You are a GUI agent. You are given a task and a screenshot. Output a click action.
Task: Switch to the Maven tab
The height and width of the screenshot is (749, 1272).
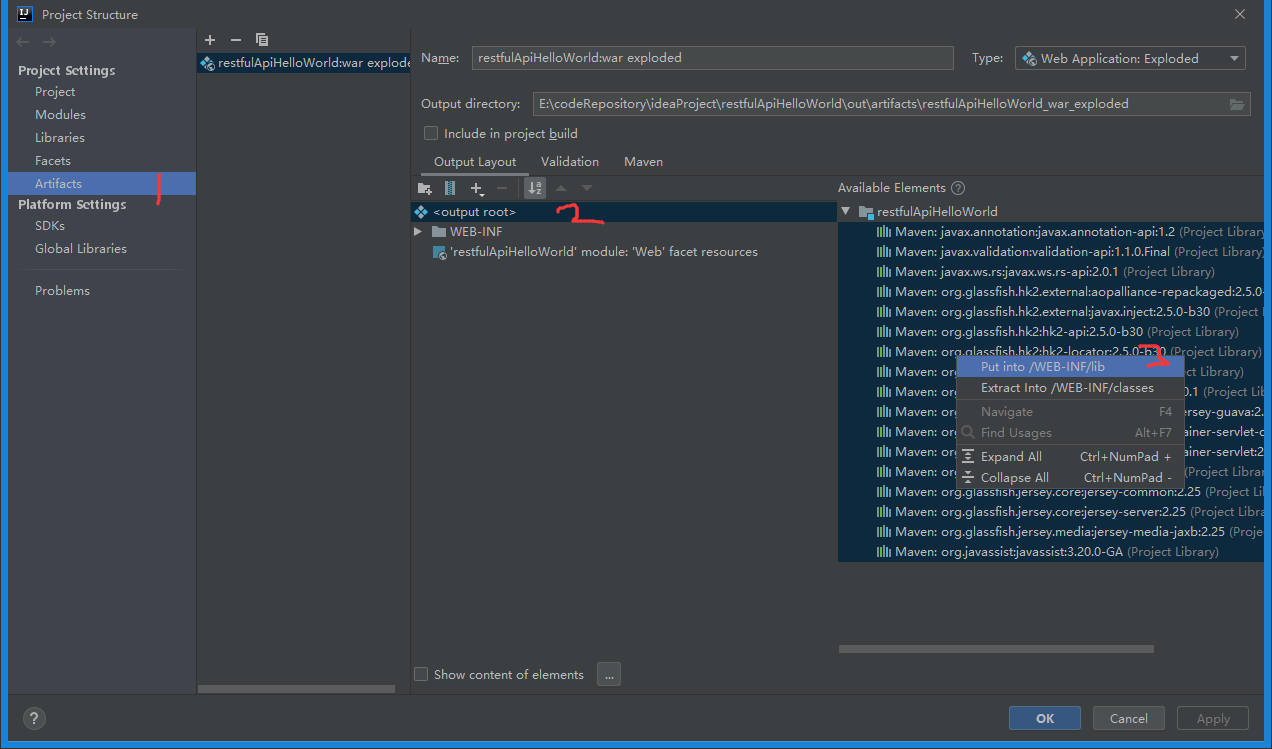pyautogui.click(x=643, y=162)
